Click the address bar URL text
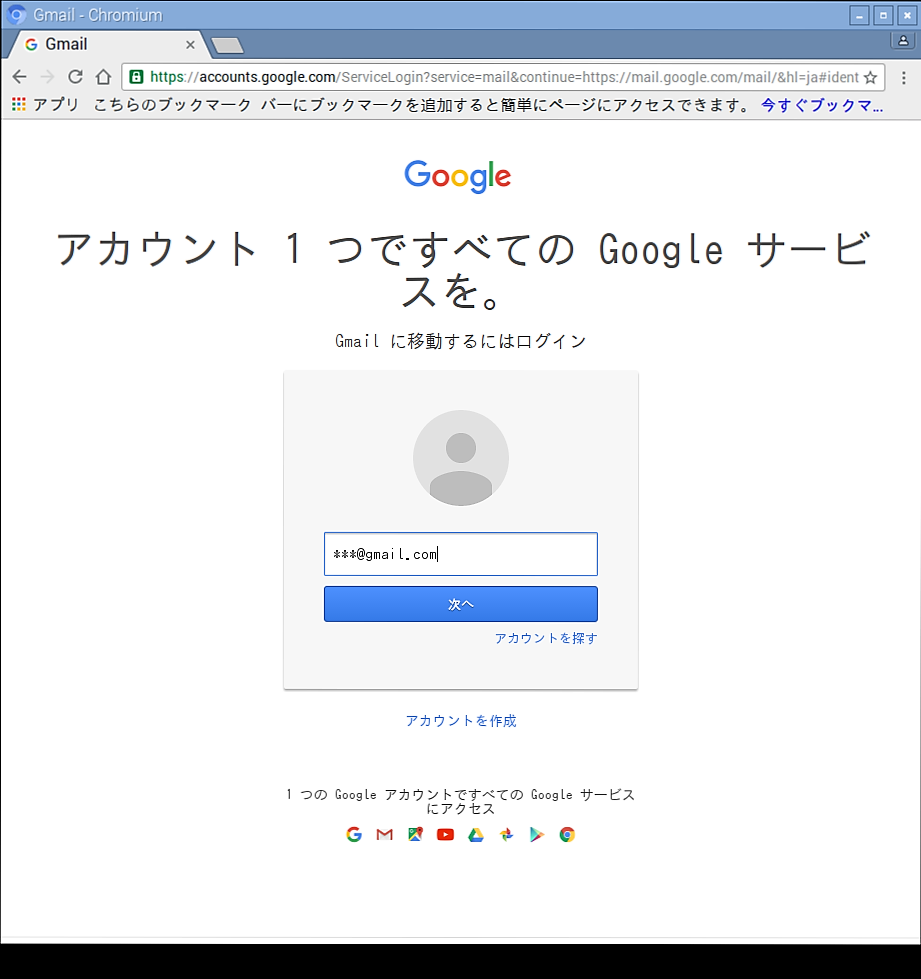The width and height of the screenshot is (921, 979). (x=505, y=77)
